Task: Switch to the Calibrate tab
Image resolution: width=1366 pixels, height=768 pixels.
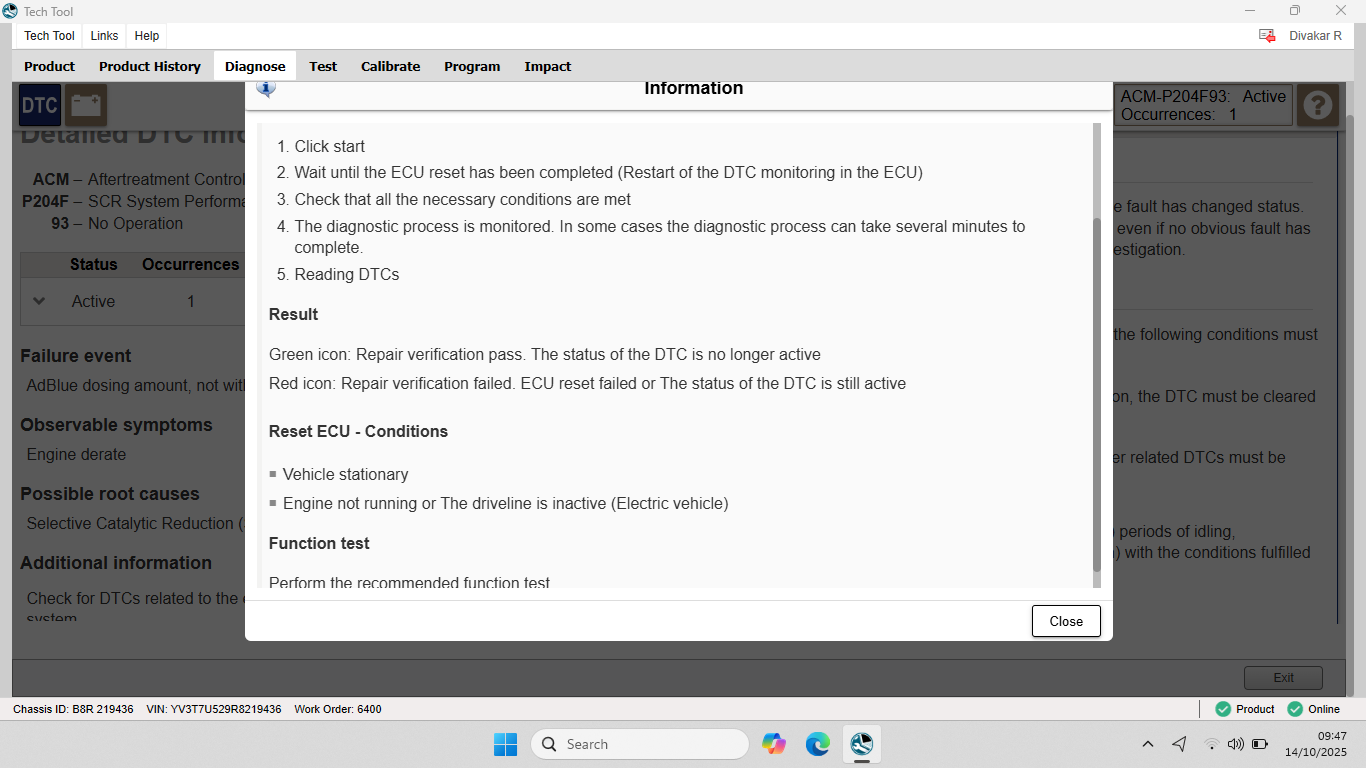Action: [x=390, y=66]
